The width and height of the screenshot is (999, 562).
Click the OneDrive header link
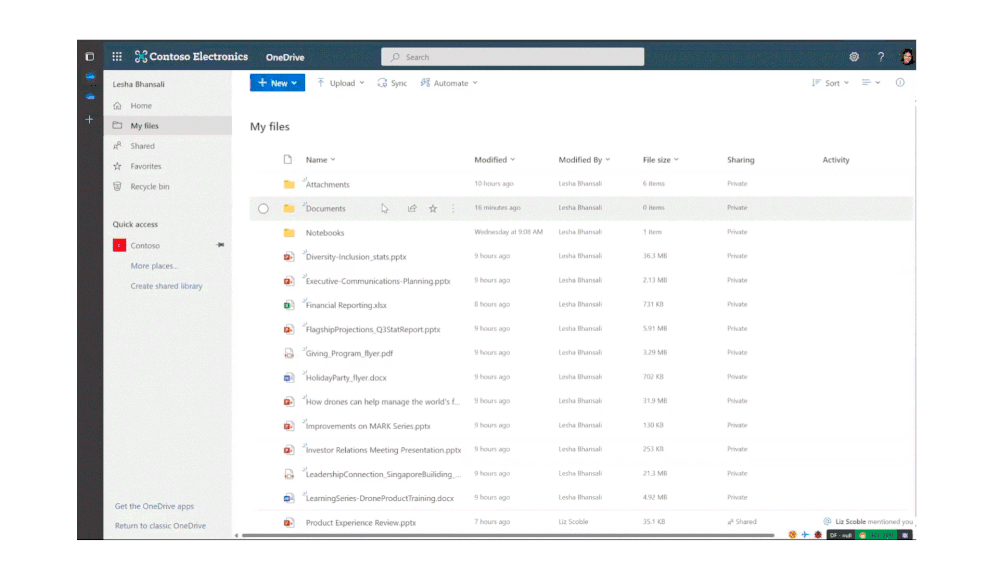coord(285,57)
